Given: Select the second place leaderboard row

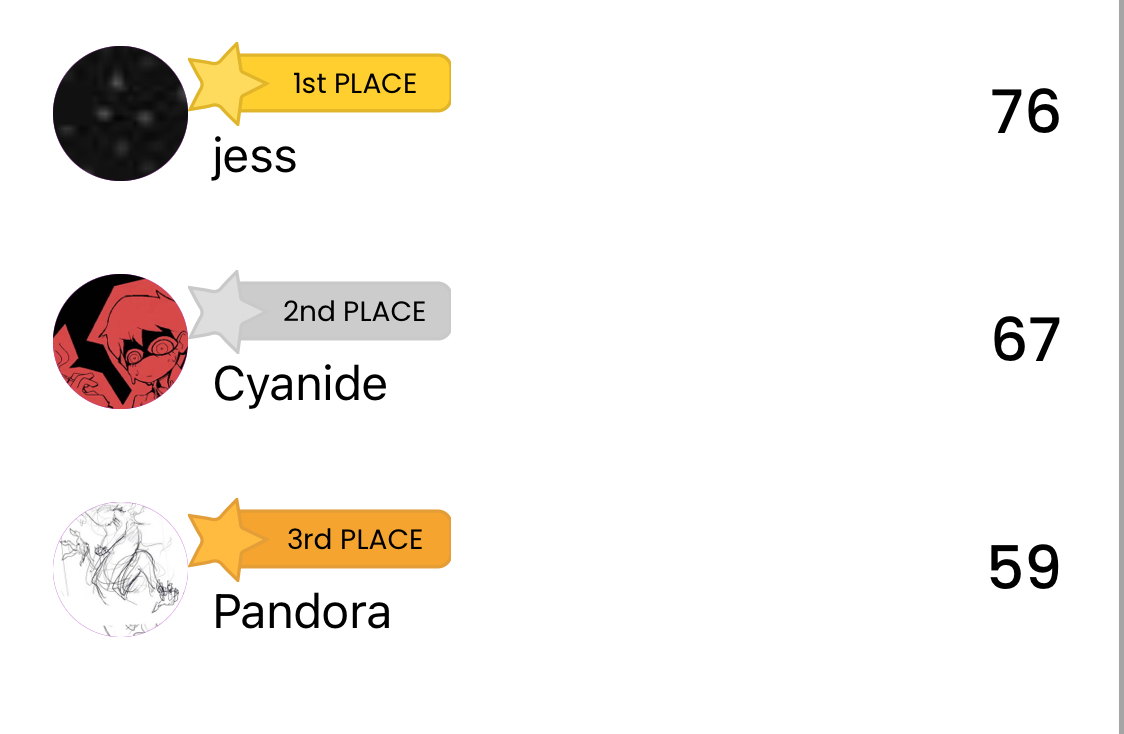Looking at the screenshot, I should 557,341.
